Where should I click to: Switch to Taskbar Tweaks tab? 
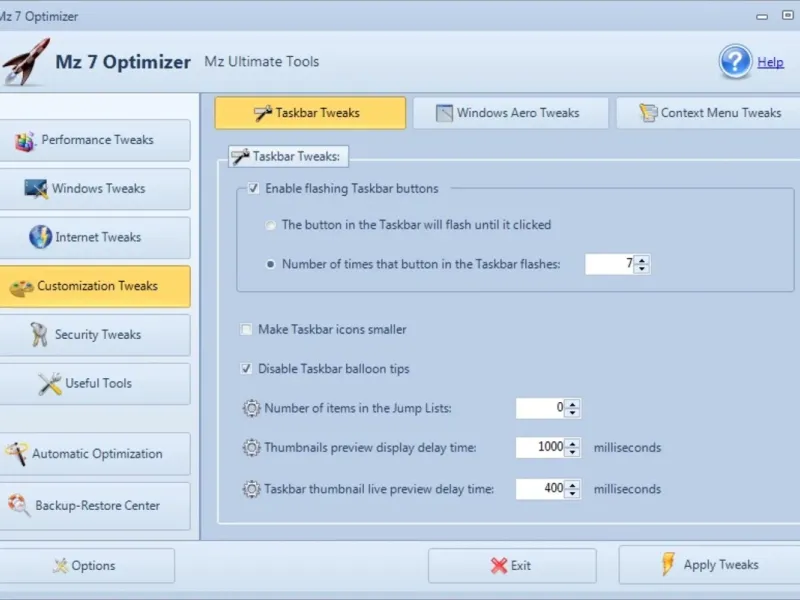click(310, 113)
